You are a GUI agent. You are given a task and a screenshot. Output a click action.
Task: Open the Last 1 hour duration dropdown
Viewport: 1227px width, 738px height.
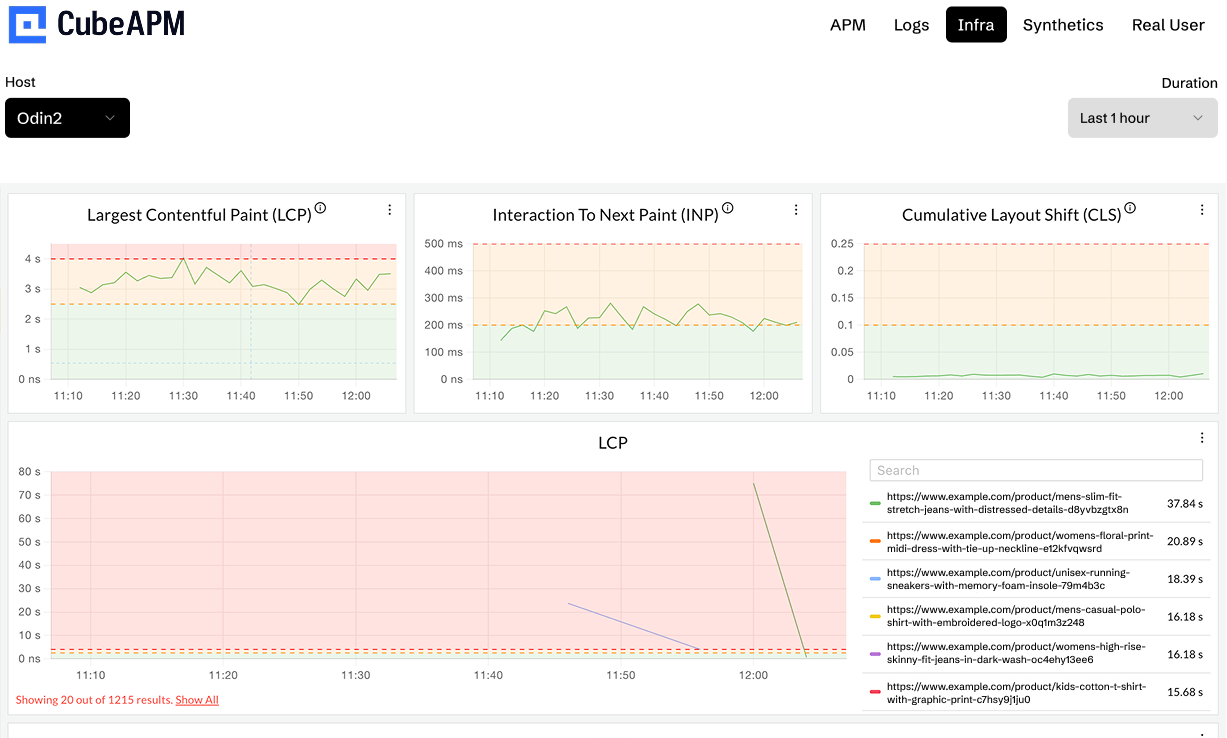[1143, 118]
